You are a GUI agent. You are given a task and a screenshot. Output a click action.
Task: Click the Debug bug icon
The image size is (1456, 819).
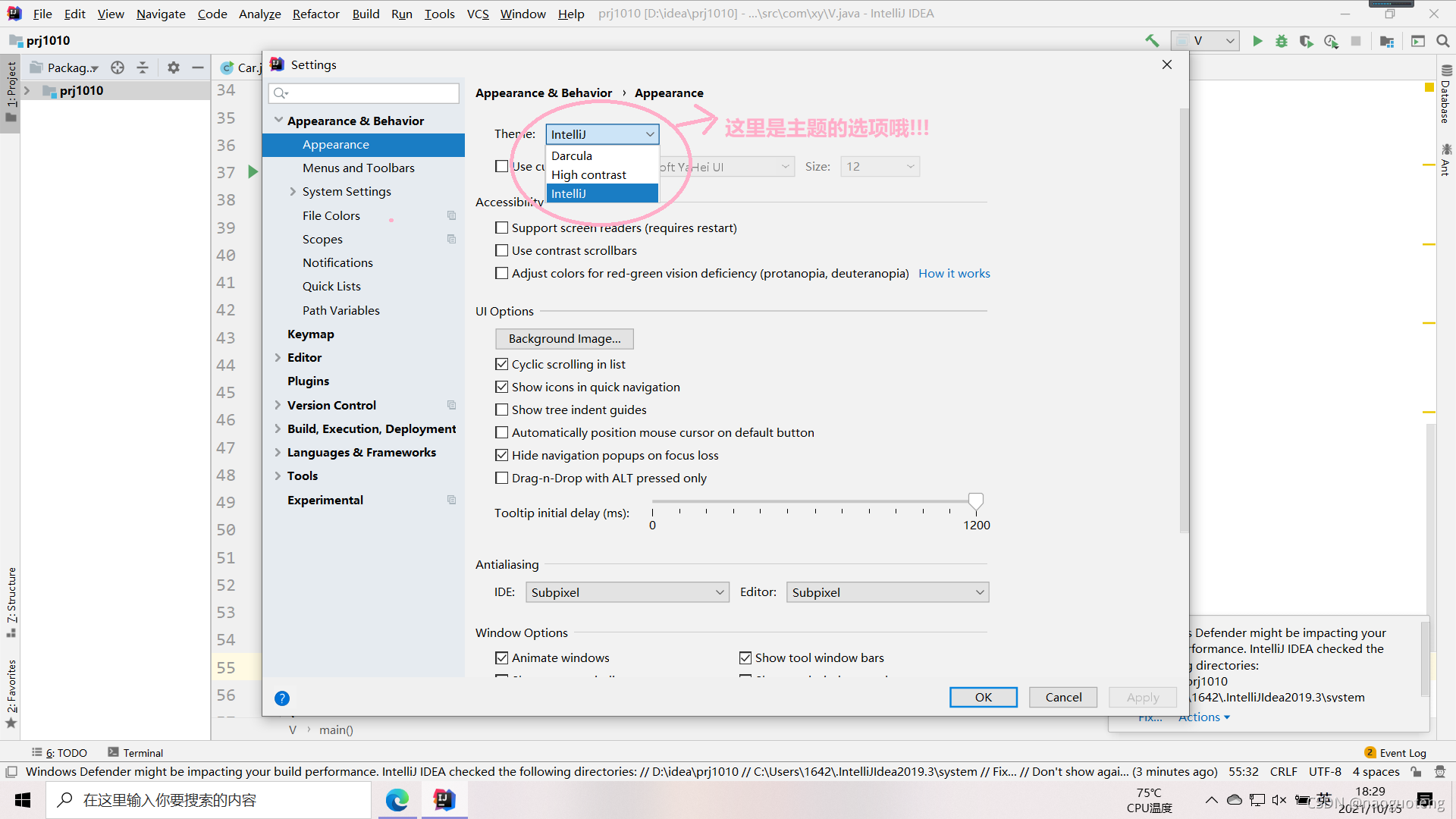click(x=1281, y=41)
